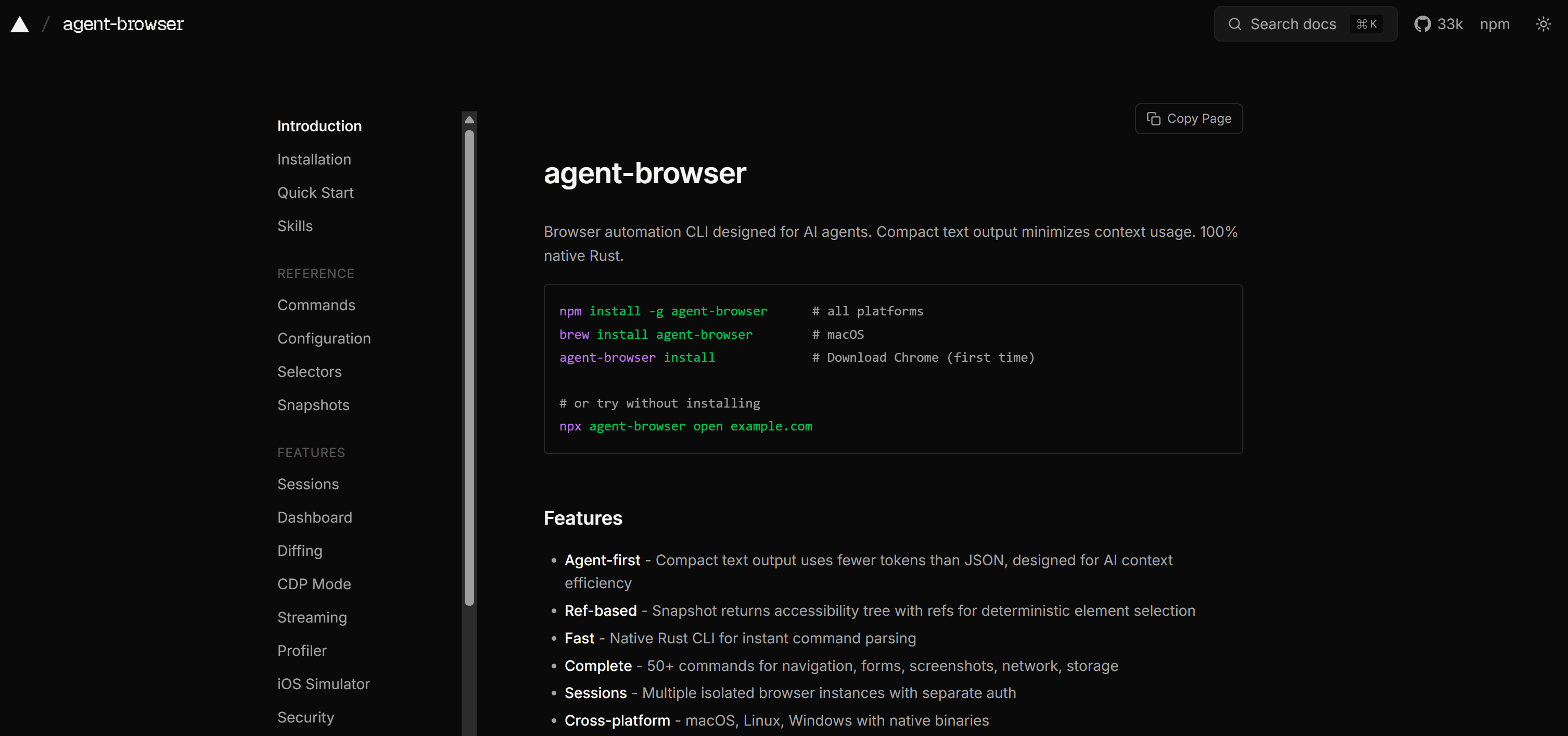Open the Streaming page
The width and height of the screenshot is (1568, 736).
312,617
